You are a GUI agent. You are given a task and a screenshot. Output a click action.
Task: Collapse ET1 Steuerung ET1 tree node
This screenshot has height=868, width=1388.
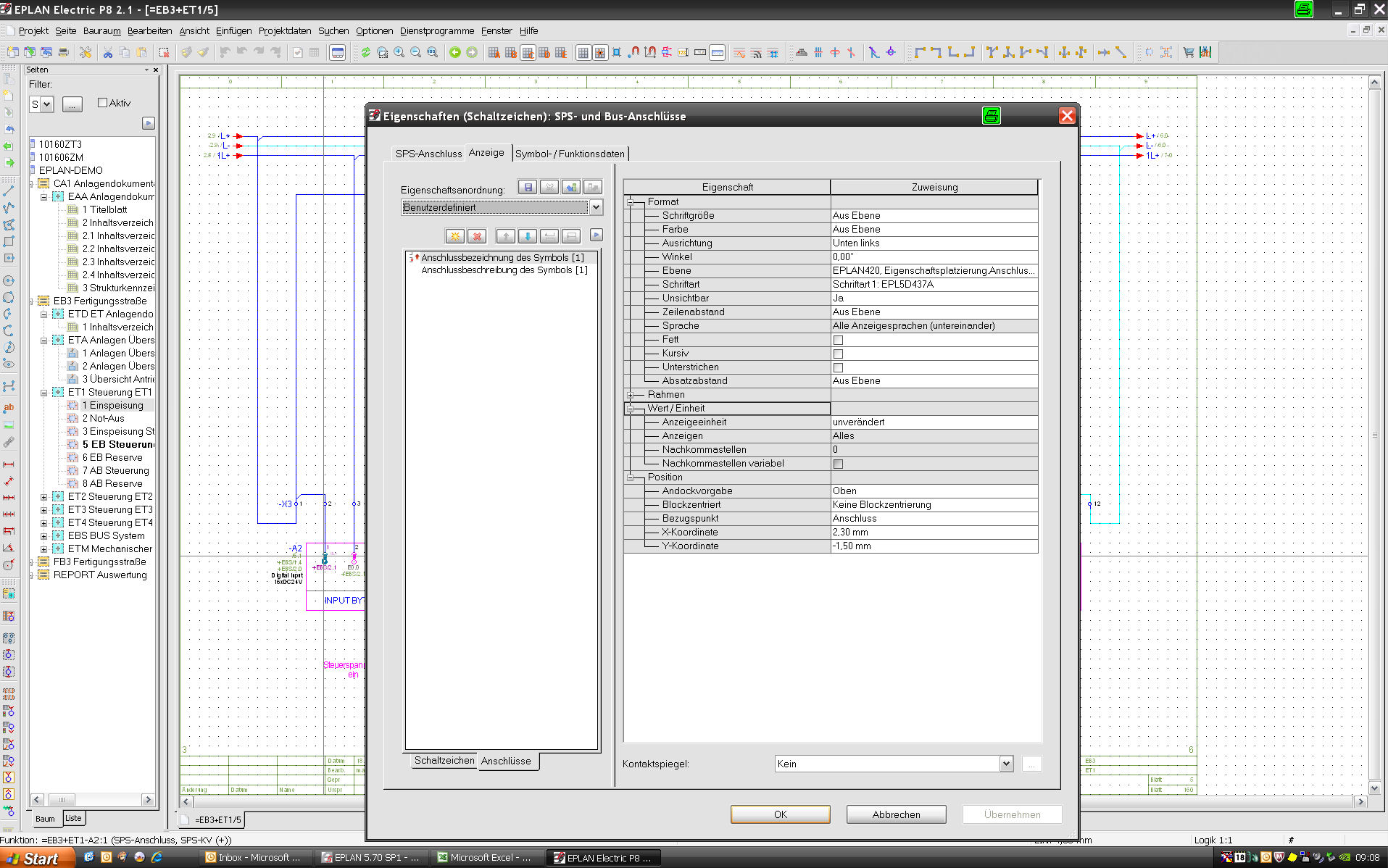pyautogui.click(x=43, y=393)
